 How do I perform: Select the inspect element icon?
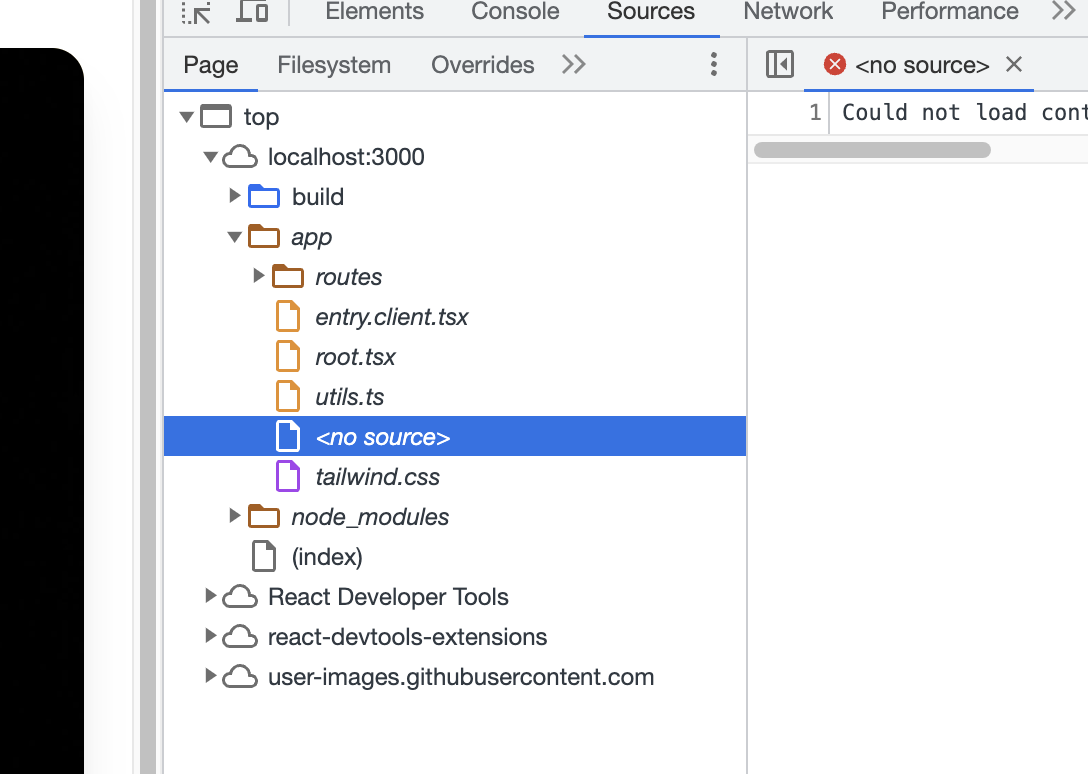click(x=196, y=12)
